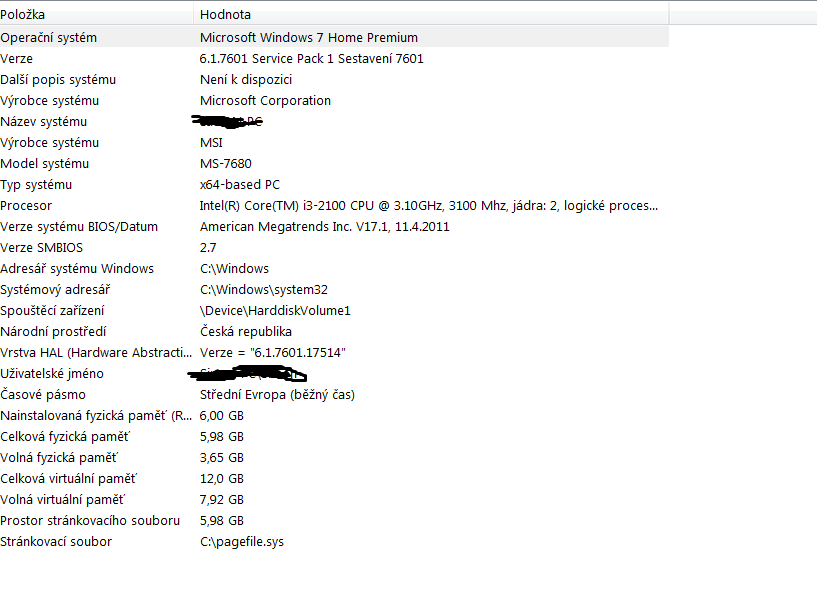Select the Systémový adresář row label
The image size is (817, 611).
pos(55,290)
